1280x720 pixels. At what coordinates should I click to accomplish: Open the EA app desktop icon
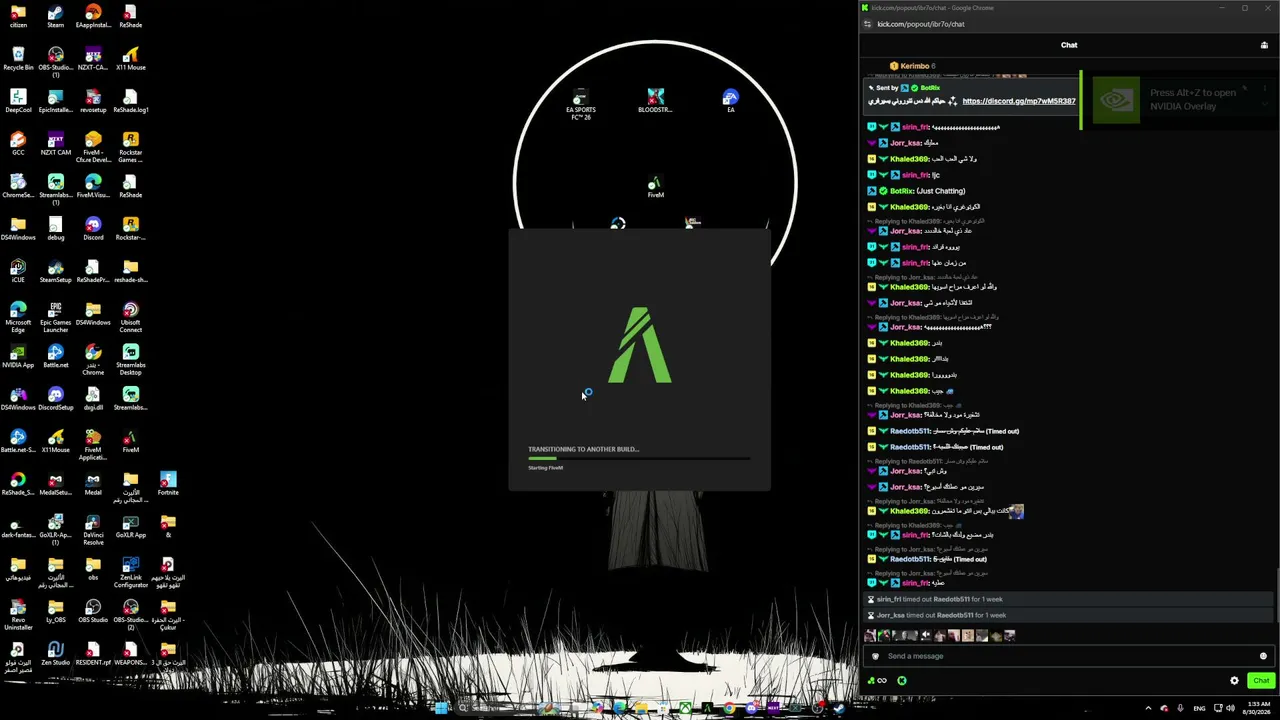[730, 101]
